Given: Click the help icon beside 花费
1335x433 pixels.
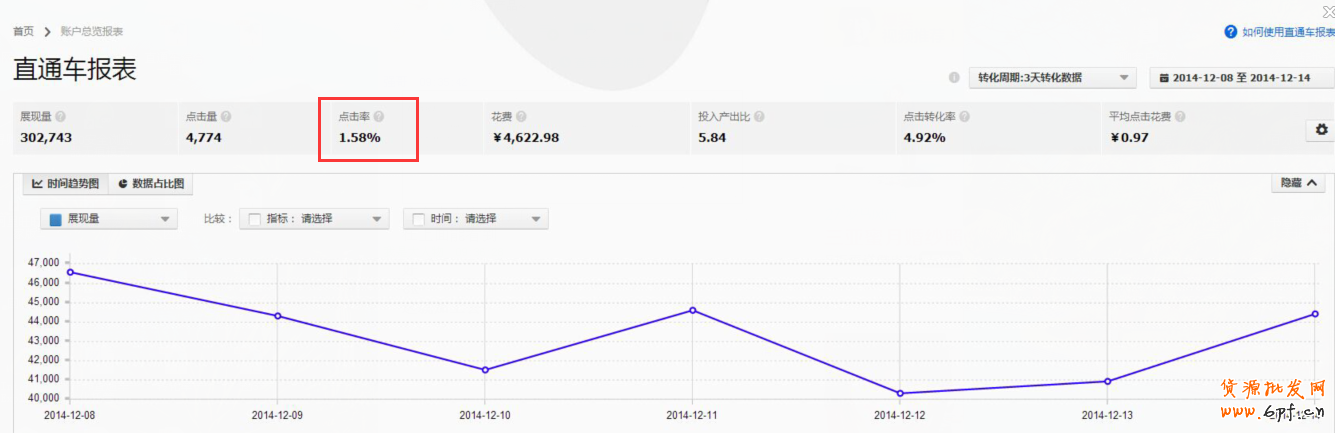Looking at the screenshot, I should (522, 117).
